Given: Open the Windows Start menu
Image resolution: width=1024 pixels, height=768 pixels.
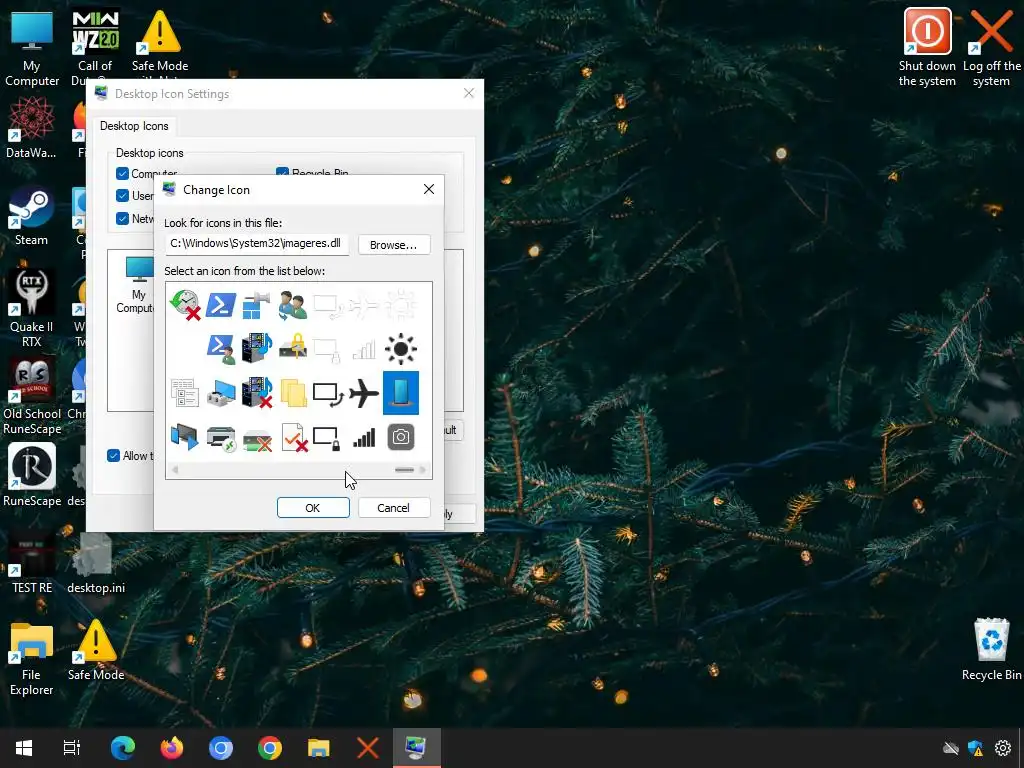Looking at the screenshot, I should (x=24, y=748).
